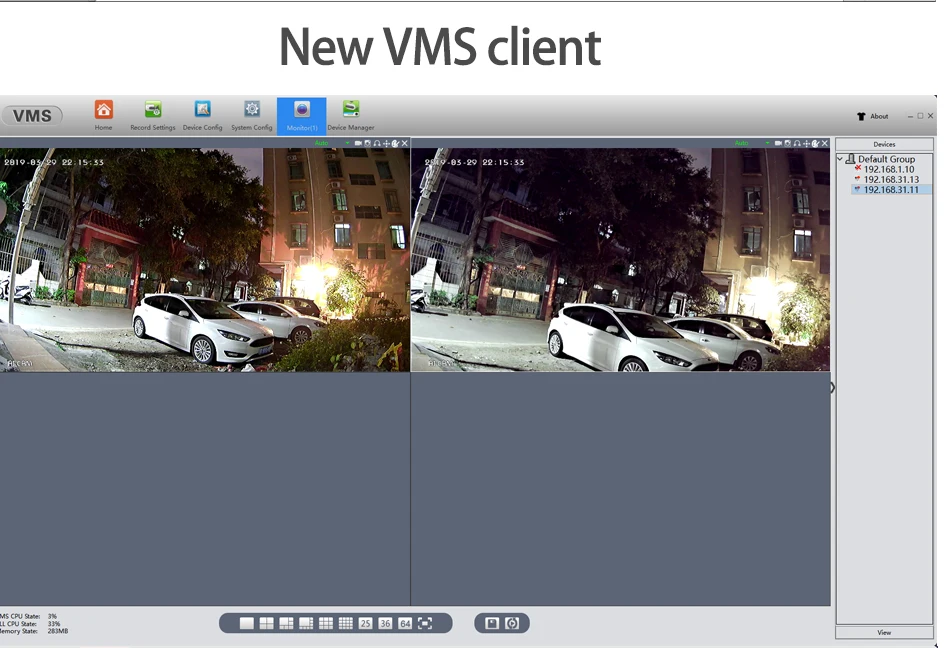The height and width of the screenshot is (648, 950).
Task: Open PTZ control for the left camera view
Action: (x=386, y=144)
